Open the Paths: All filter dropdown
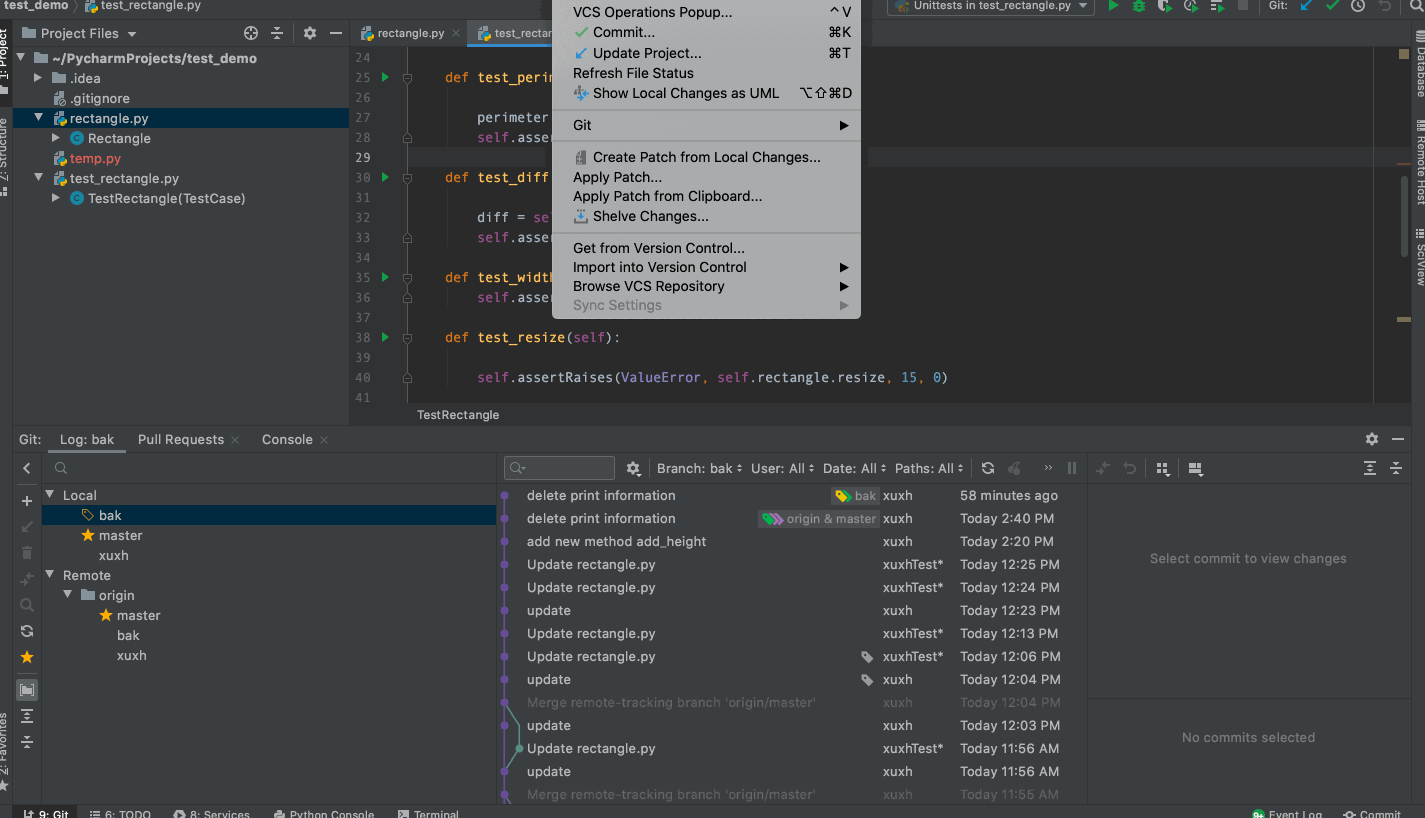Screen dimensions: 1425x818 coord(929,468)
